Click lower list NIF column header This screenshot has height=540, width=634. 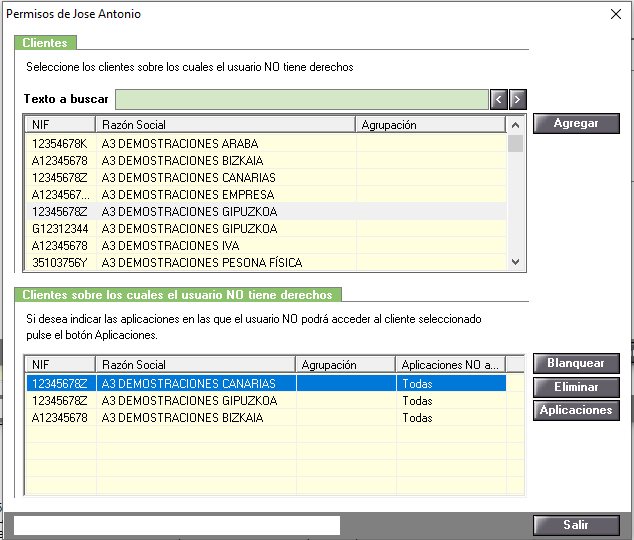[x=61, y=365]
